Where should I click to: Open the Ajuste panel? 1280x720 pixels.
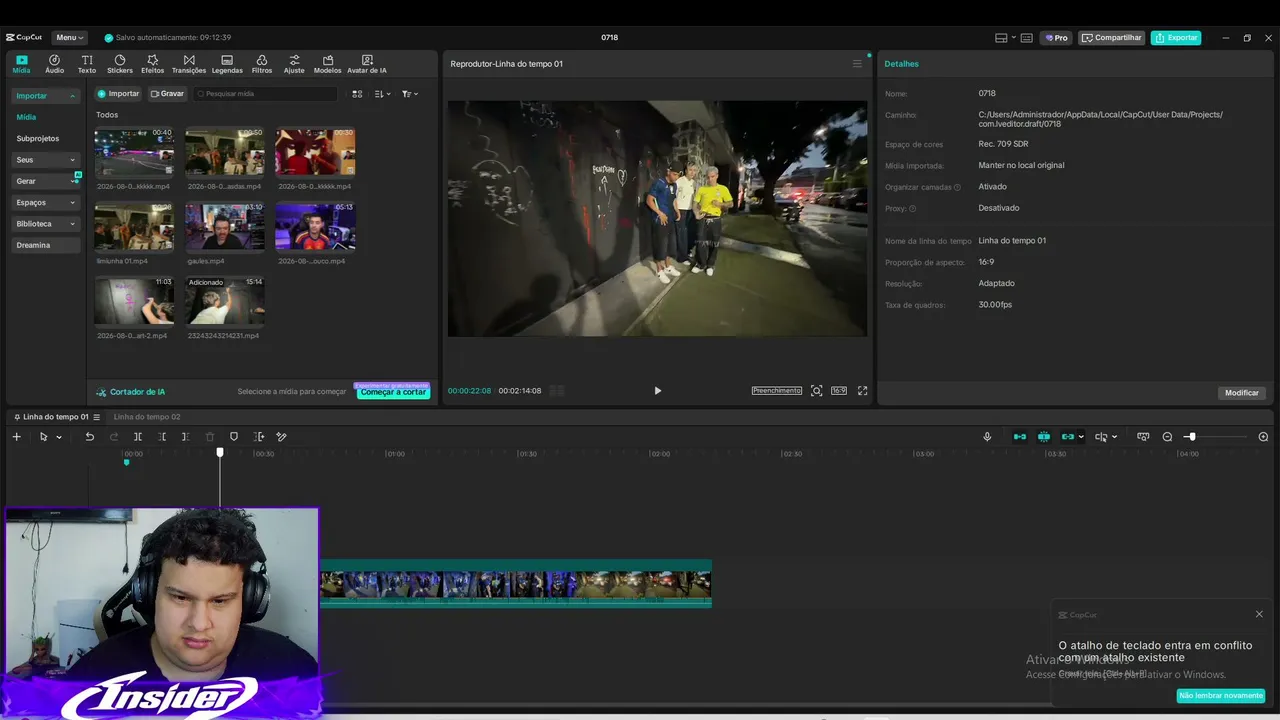(294, 64)
